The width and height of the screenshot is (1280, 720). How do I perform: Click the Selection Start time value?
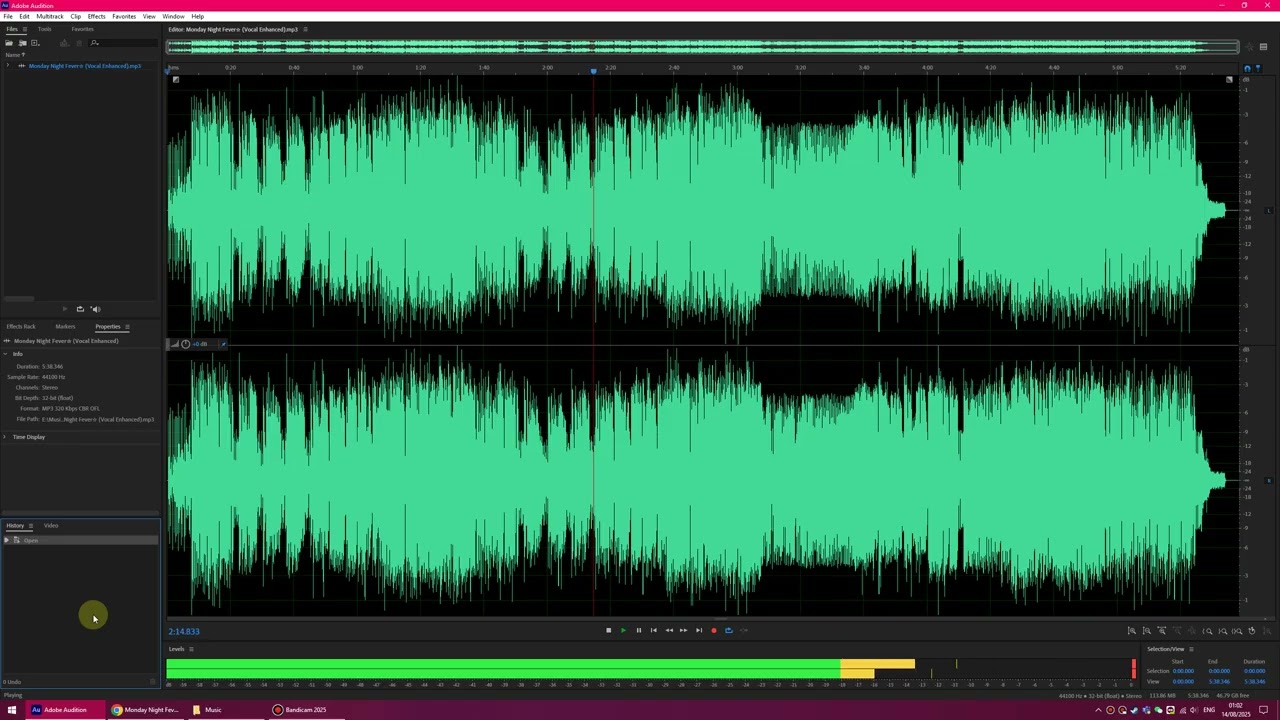[x=1183, y=671]
